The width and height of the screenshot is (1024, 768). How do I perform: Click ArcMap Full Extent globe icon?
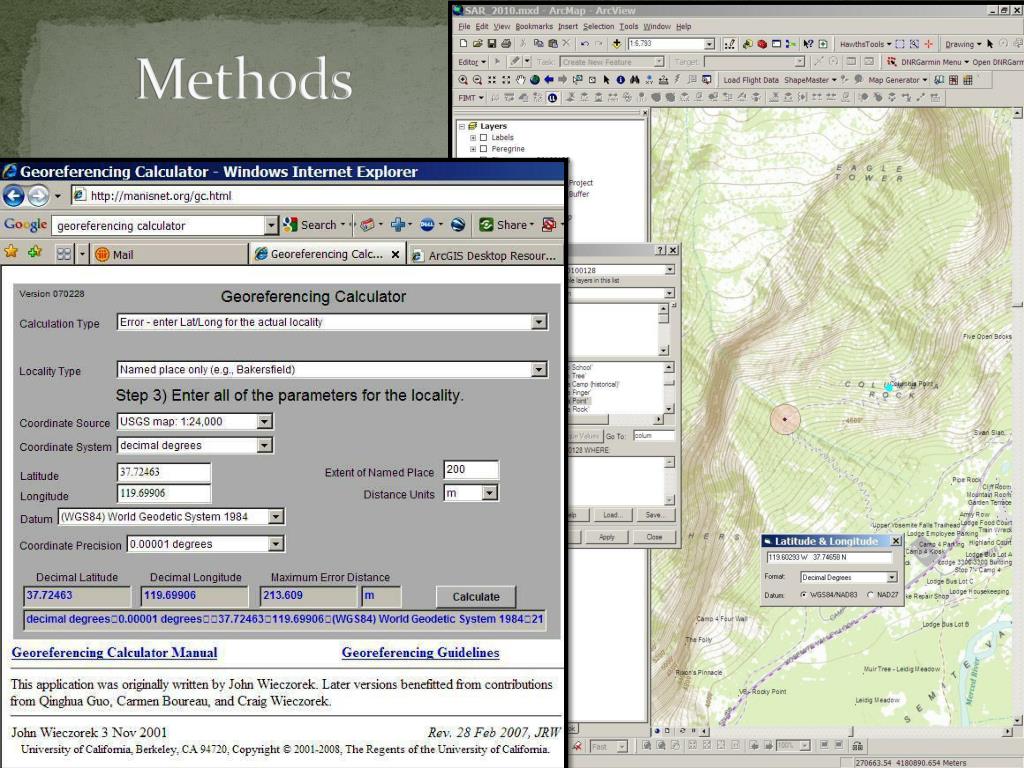click(535, 80)
